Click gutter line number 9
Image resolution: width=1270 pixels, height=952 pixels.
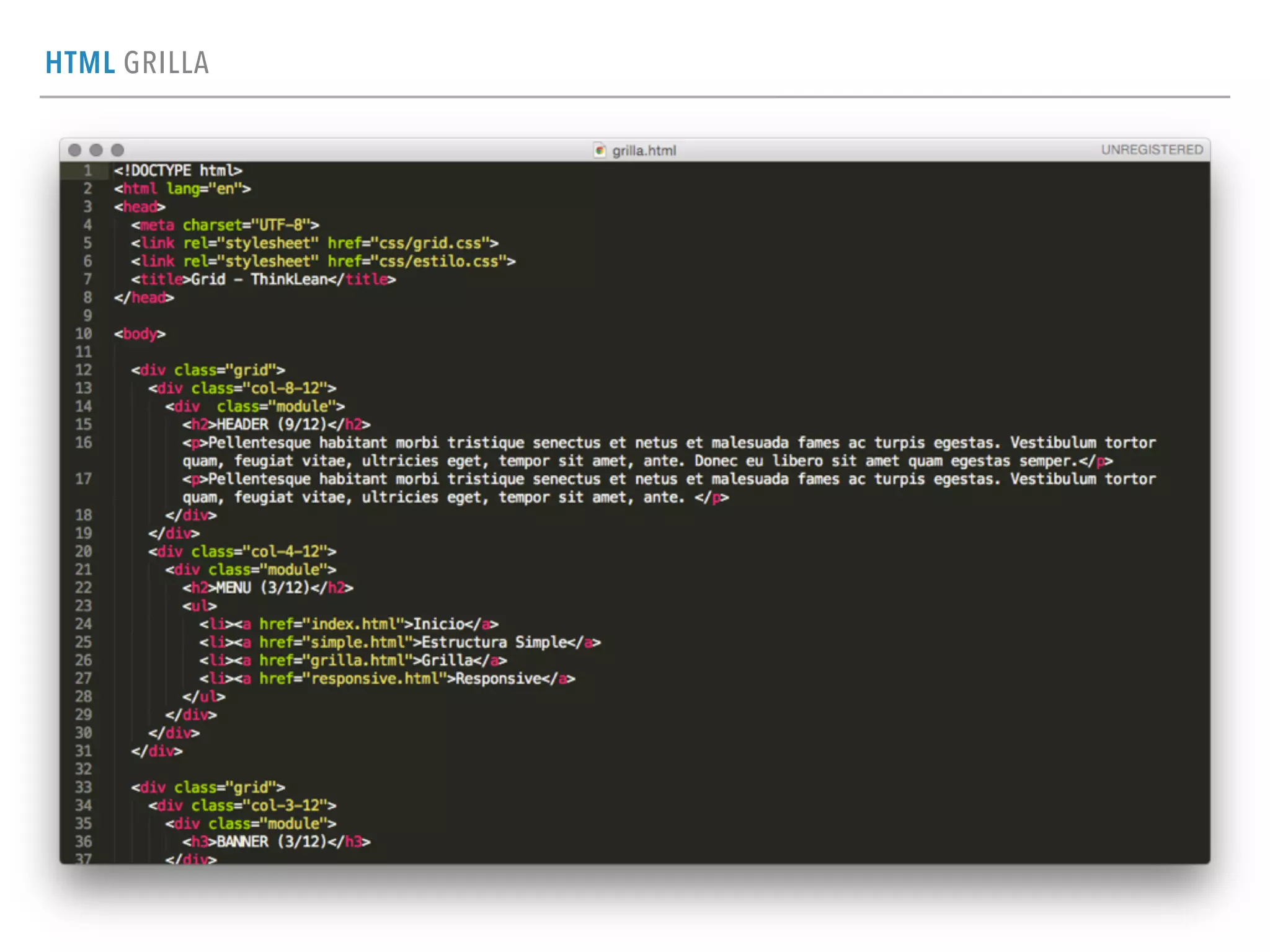(87, 316)
